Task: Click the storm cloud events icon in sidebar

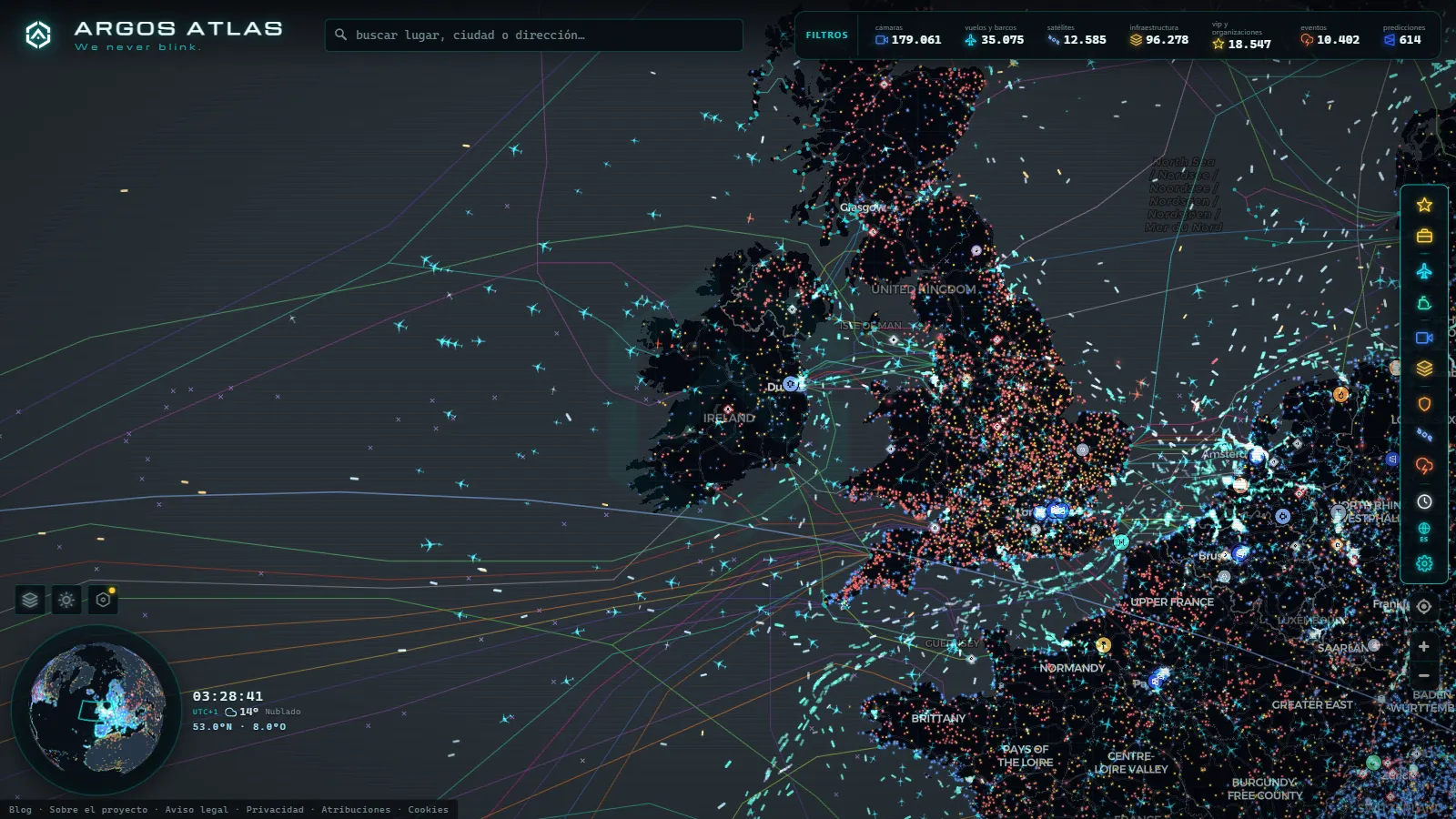Action: pos(1424,466)
